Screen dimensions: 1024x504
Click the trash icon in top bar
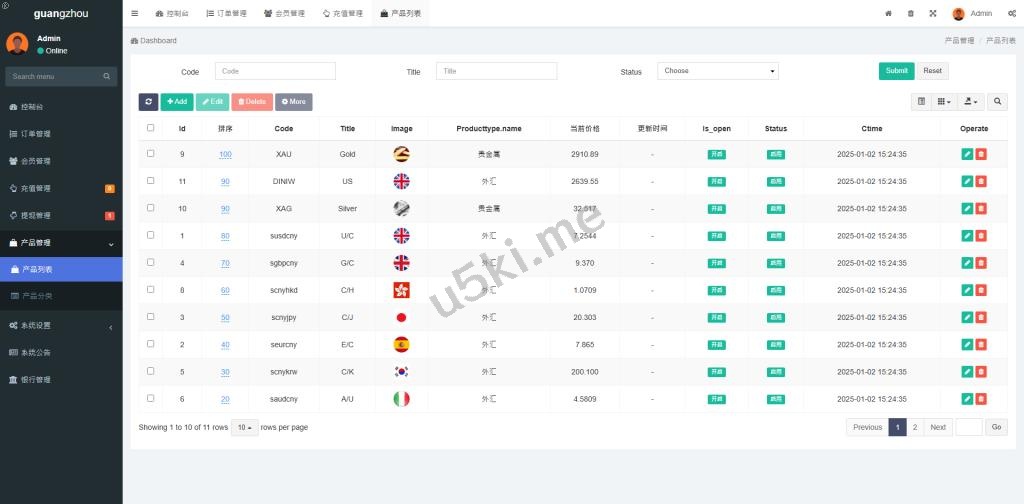coord(910,14)
